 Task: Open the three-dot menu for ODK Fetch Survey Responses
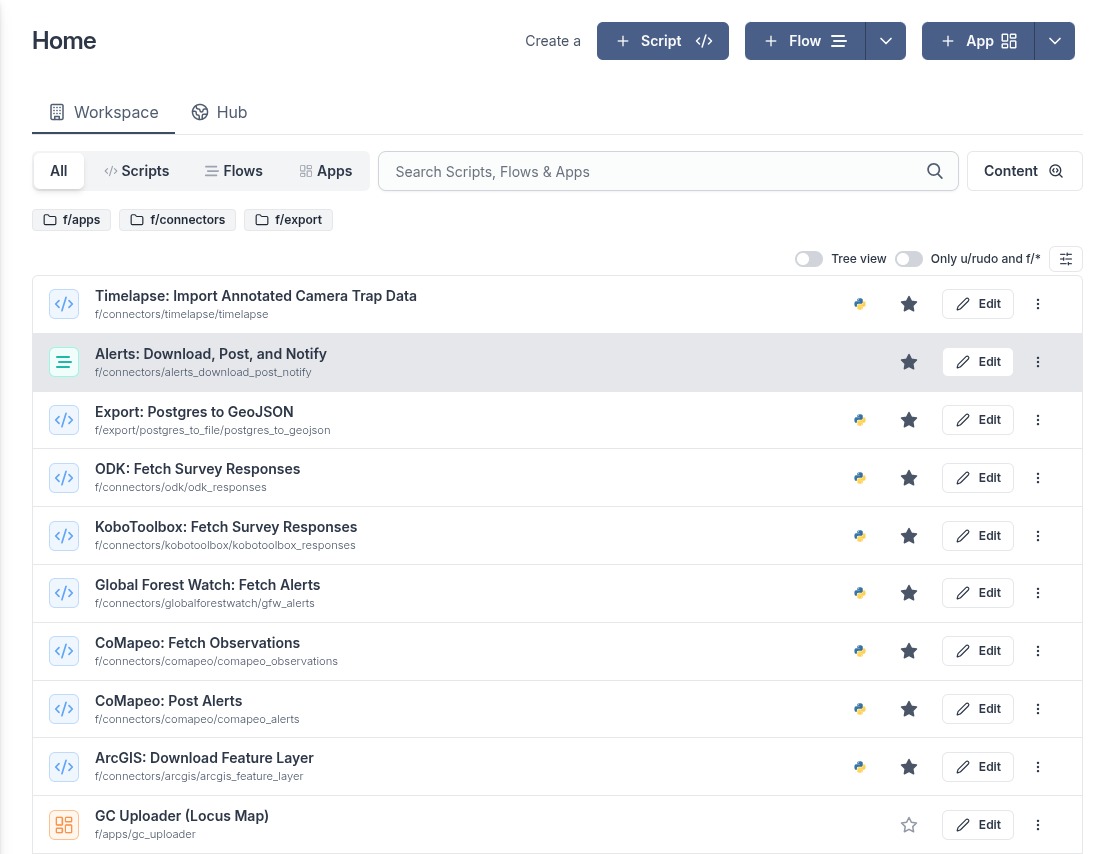click(1038, 478)
